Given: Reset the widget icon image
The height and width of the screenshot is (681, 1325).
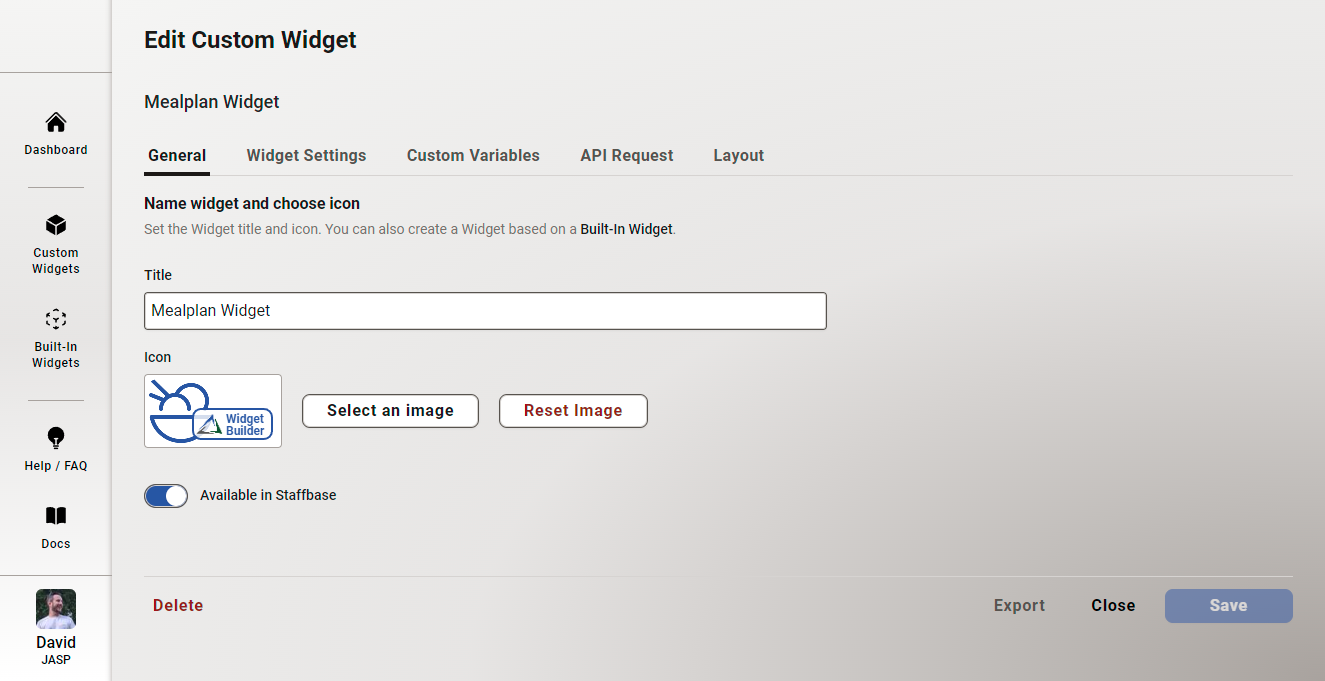Looking at the screenshot, I should pyautogui.click(x=573, y=410).
